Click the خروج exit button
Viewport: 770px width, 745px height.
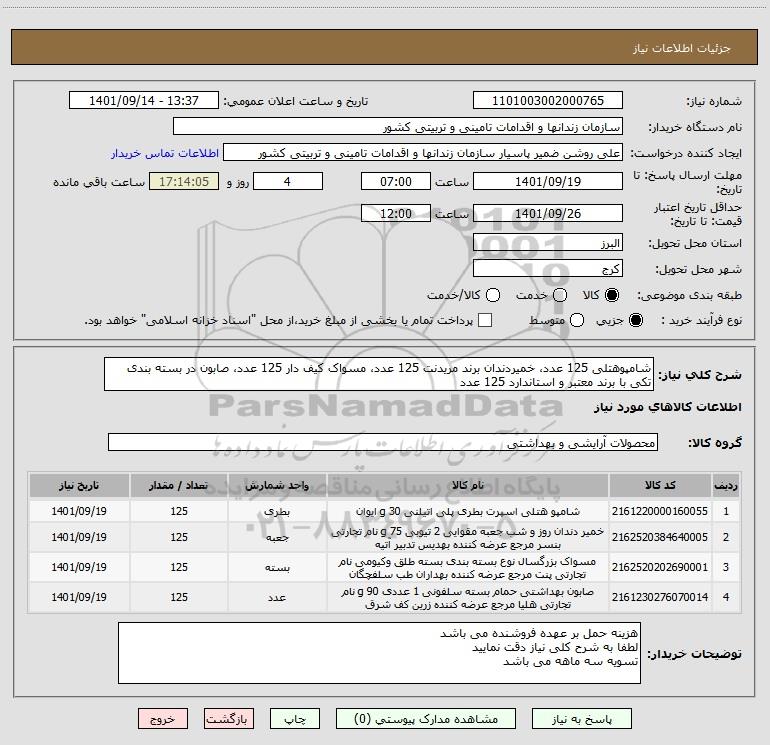[163, 719]
